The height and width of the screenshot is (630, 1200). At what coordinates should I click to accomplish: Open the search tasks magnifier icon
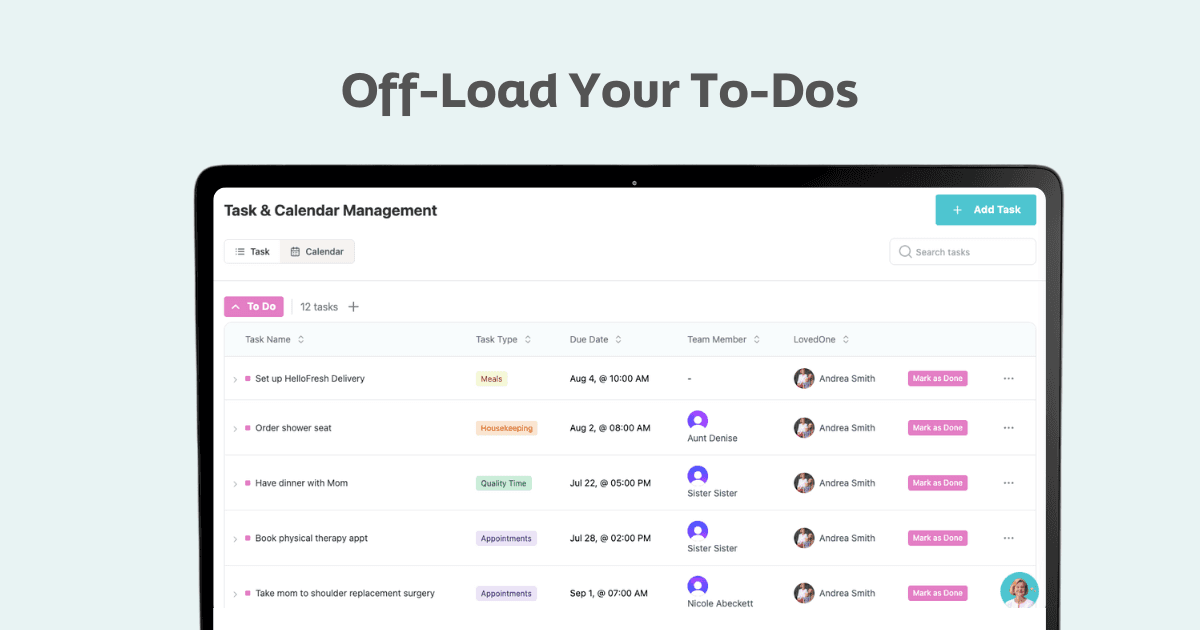[904, 251]
